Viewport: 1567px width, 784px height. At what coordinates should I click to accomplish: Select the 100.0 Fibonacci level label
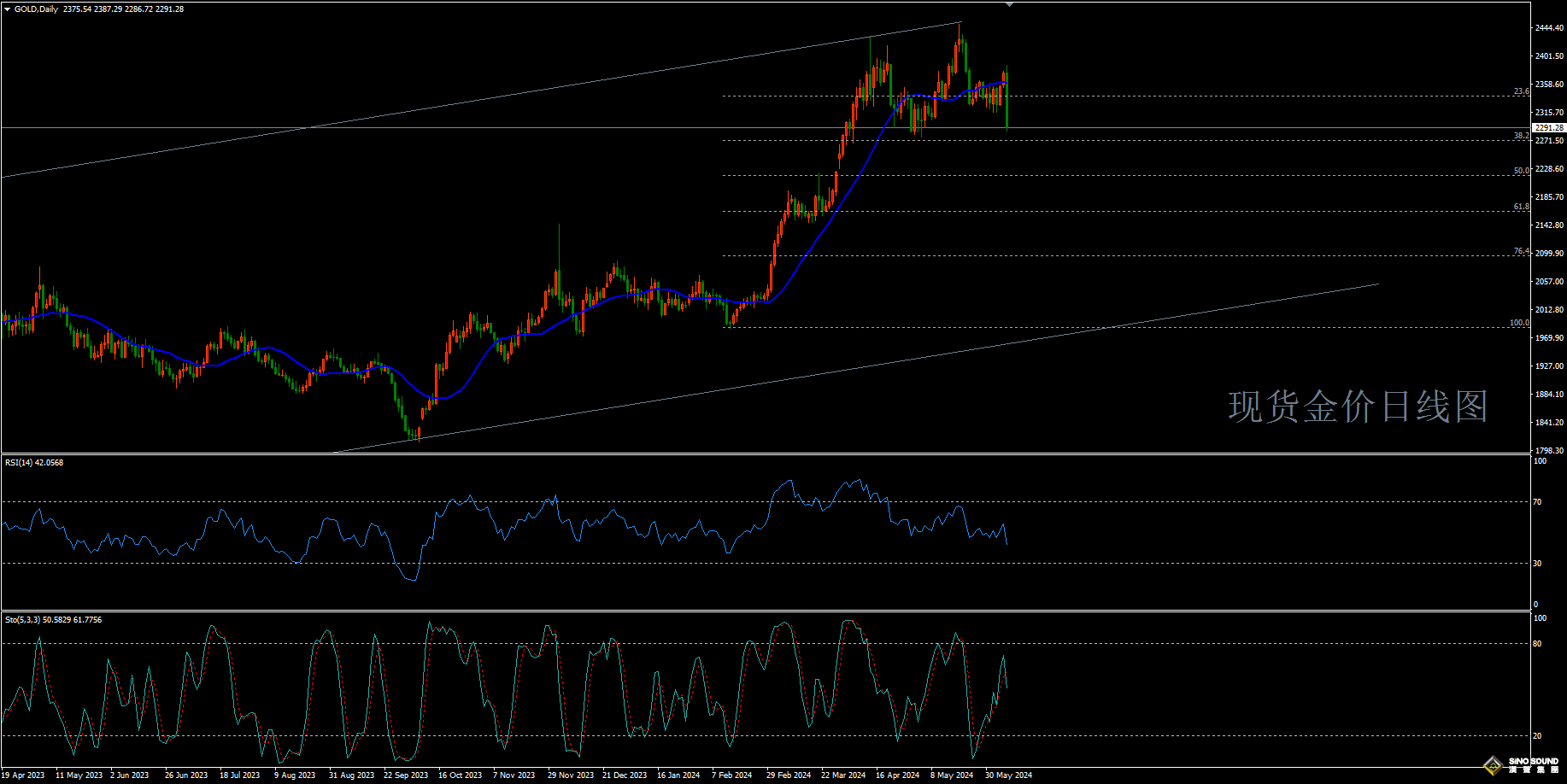[x=1519, y=323]
